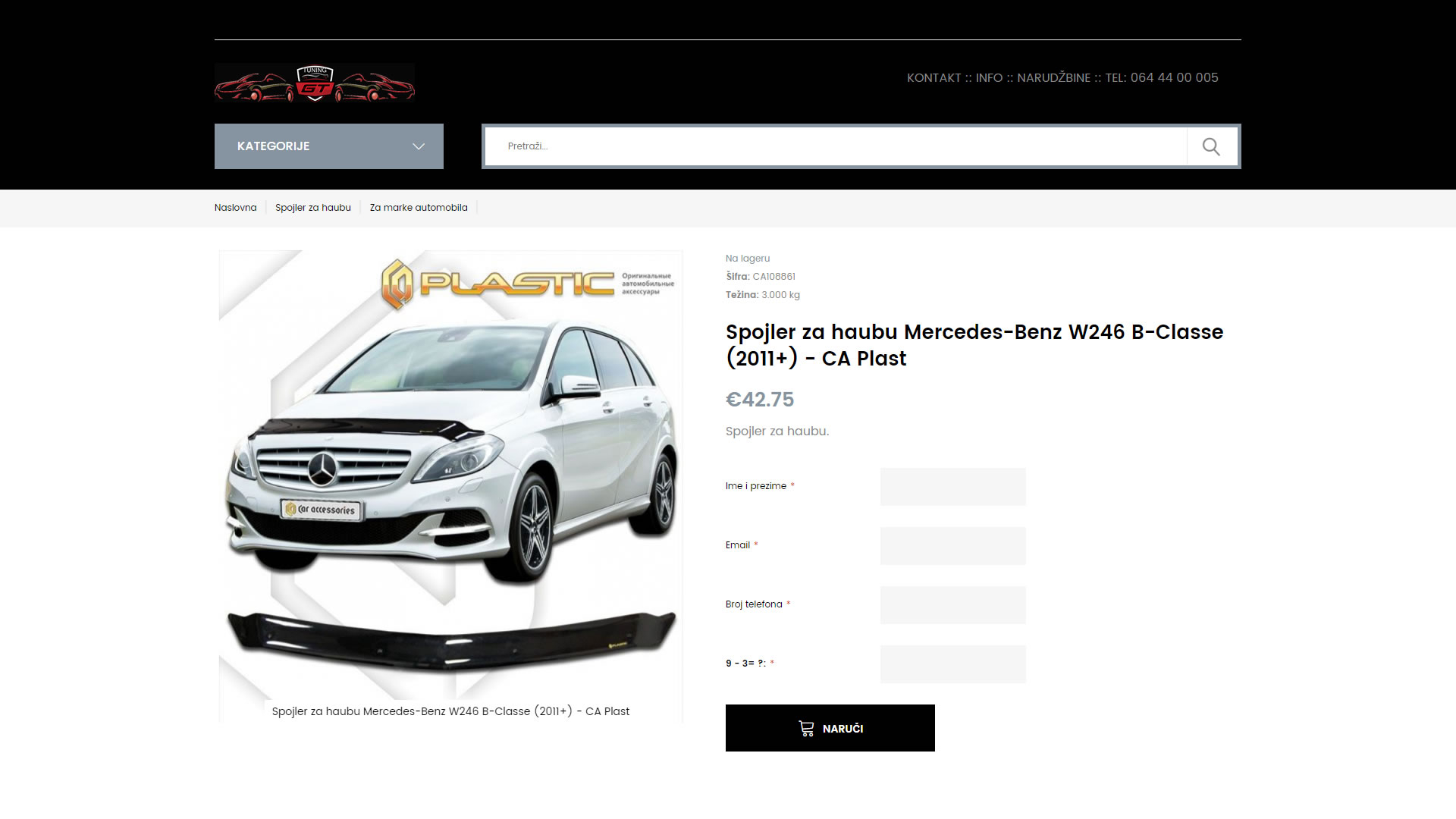The height and width of the screenshot is (819, 1456).
Task: Open Za marke automobila breadcrumb
Action: point(419,208)
